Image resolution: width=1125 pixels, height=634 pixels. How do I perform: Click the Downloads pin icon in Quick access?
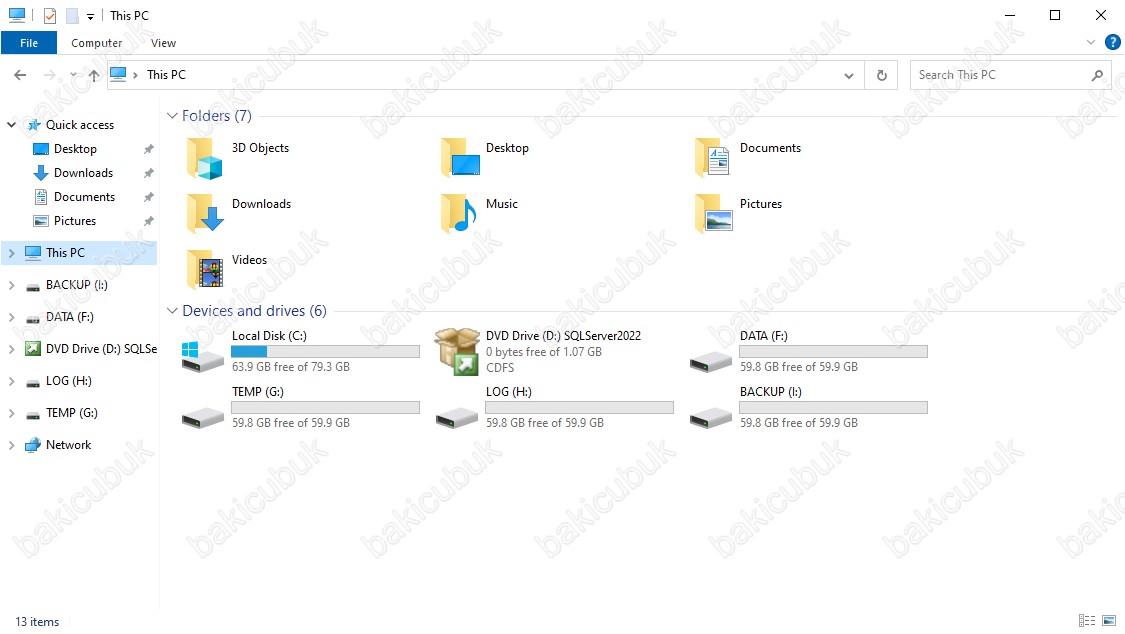point(149,174)
